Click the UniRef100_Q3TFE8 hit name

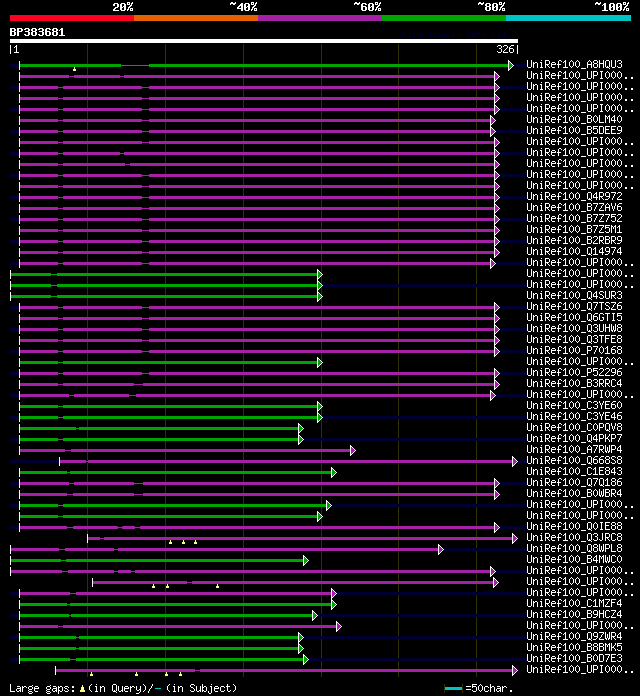[574, 339]
